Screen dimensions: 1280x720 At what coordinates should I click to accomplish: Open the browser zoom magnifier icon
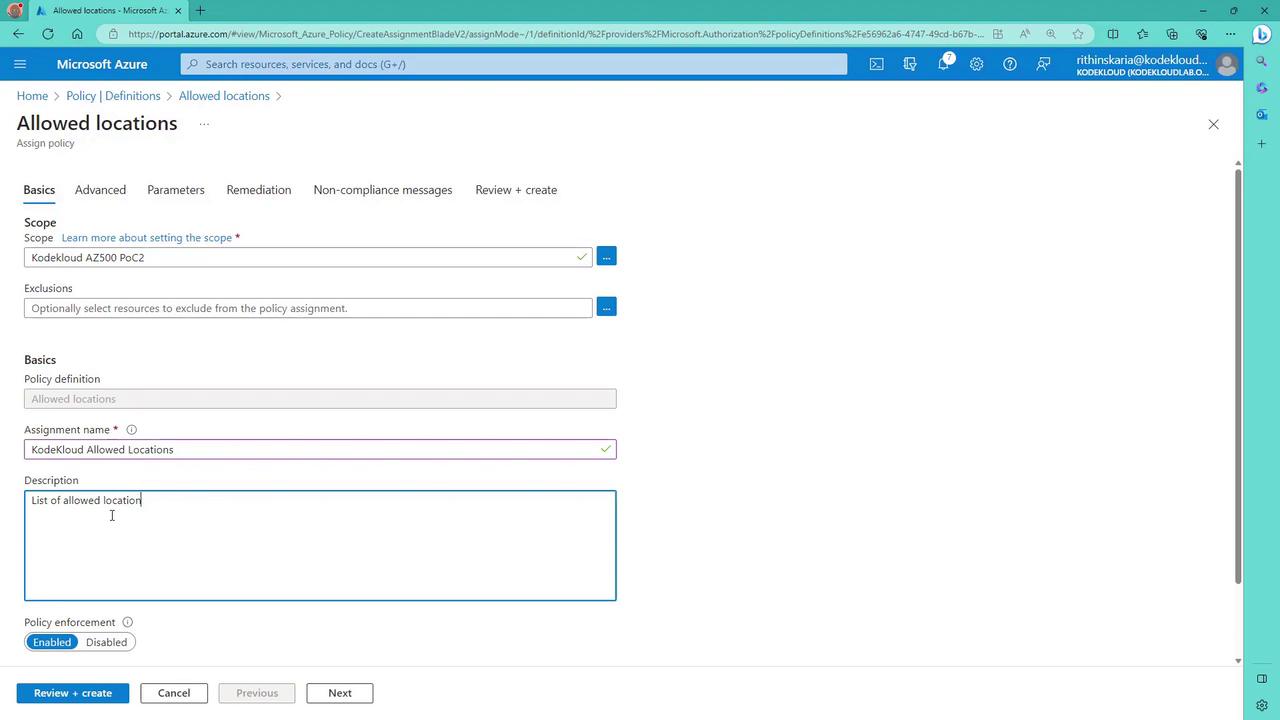[1051, 33]
